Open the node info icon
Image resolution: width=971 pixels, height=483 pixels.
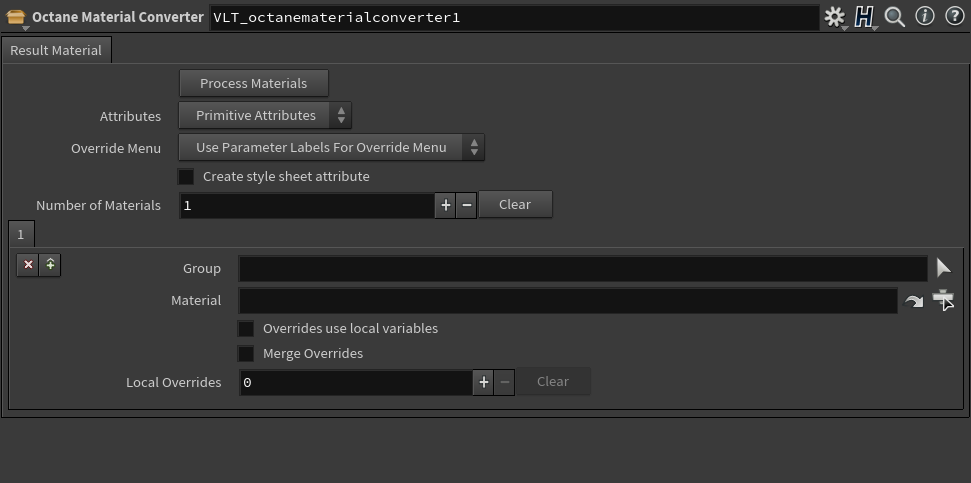[925, 17]
